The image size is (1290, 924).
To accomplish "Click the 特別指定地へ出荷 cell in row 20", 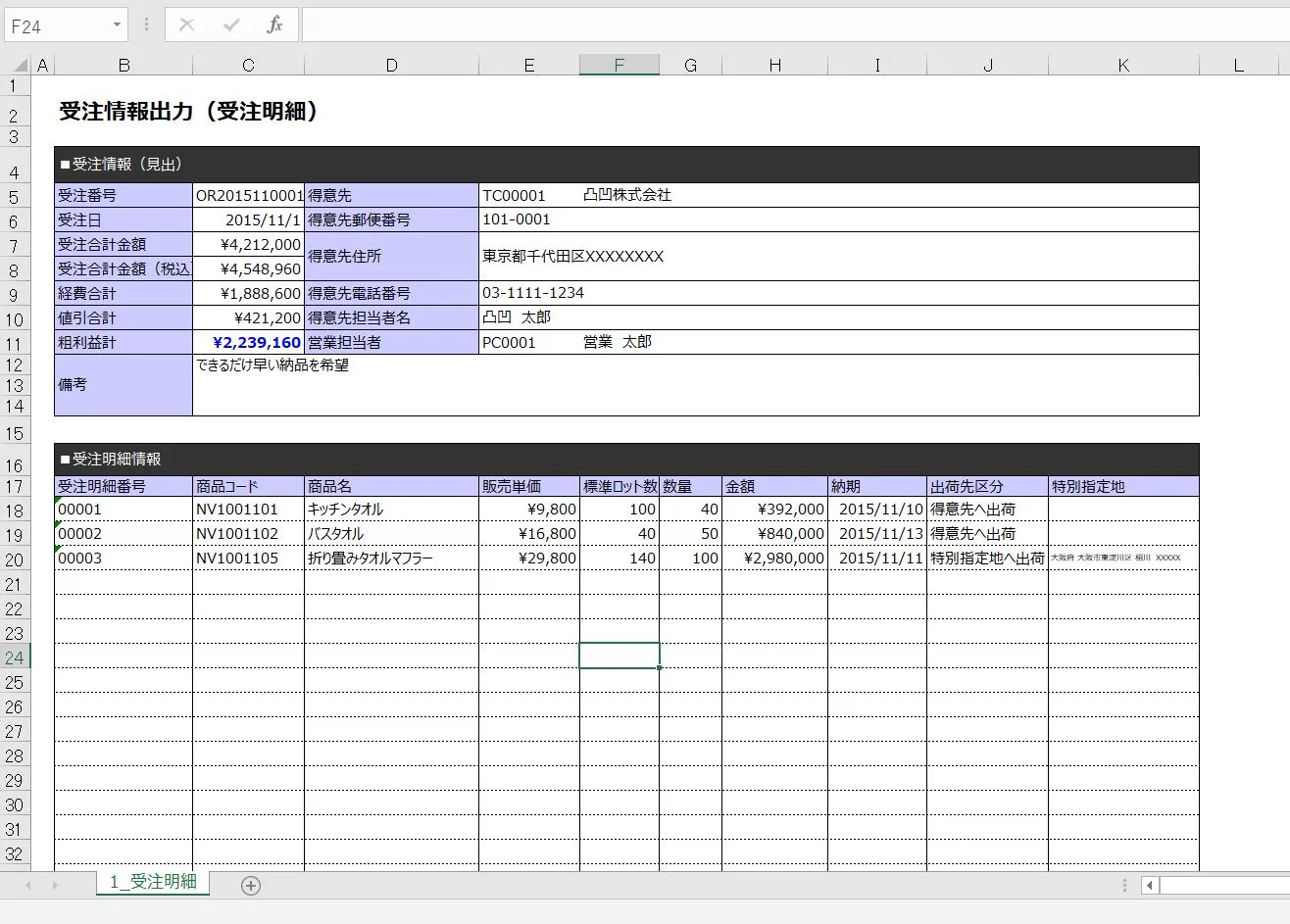I will pyautogui.click(x=986, y=559).
